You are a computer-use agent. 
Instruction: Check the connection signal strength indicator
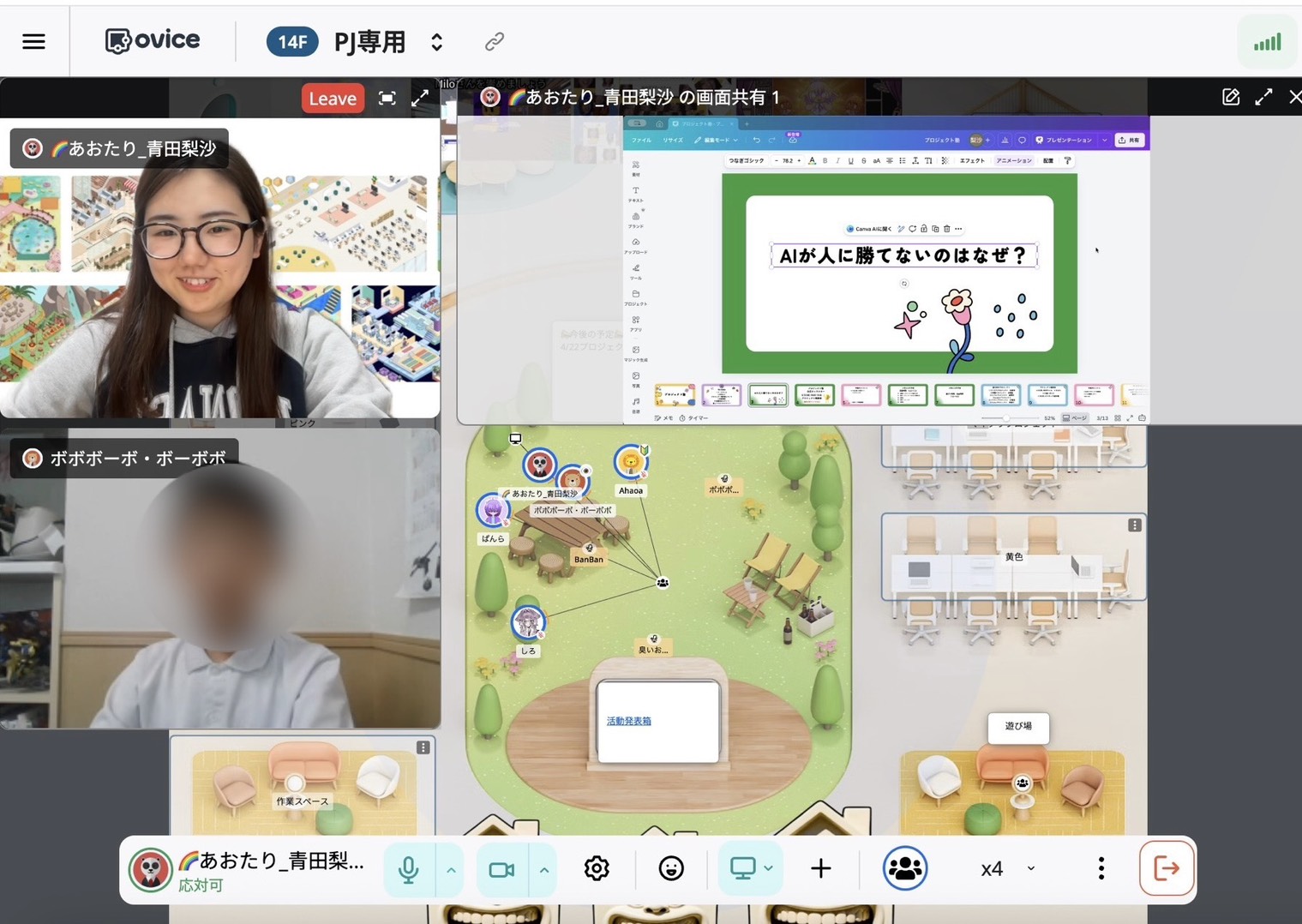pos(1267,42)
